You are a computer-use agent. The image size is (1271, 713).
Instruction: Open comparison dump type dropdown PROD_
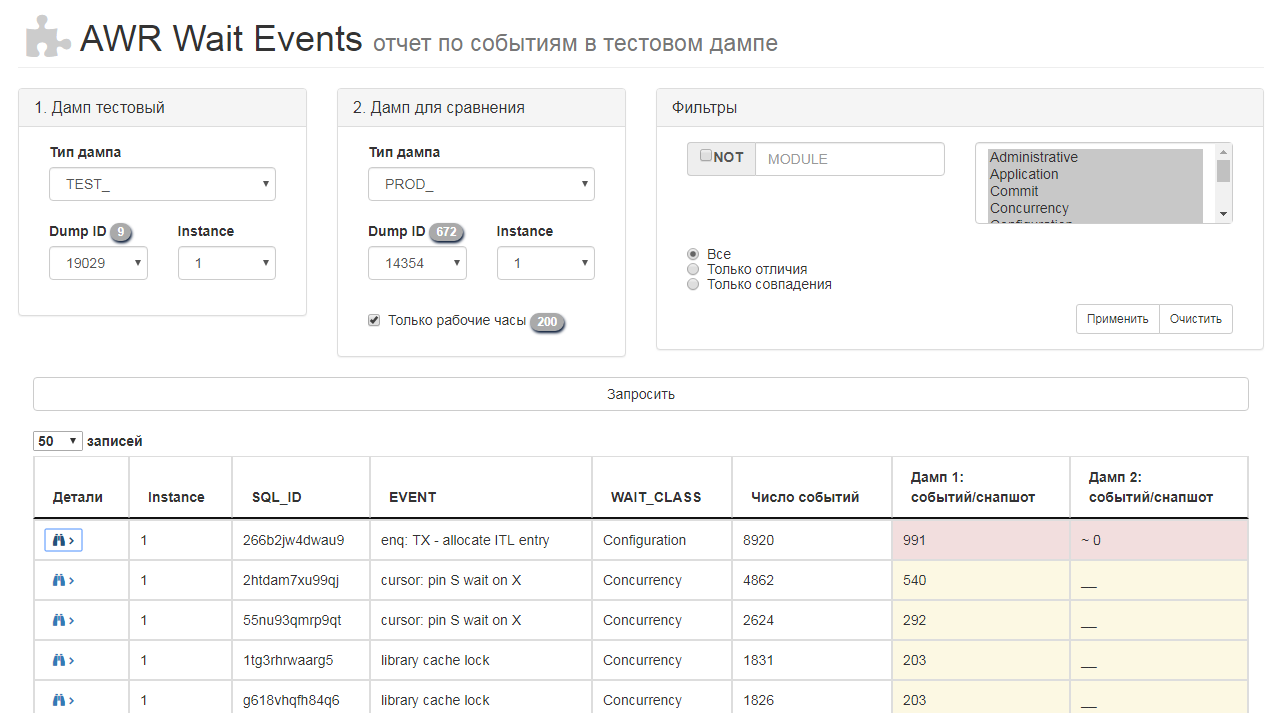[x=481, y=184]
